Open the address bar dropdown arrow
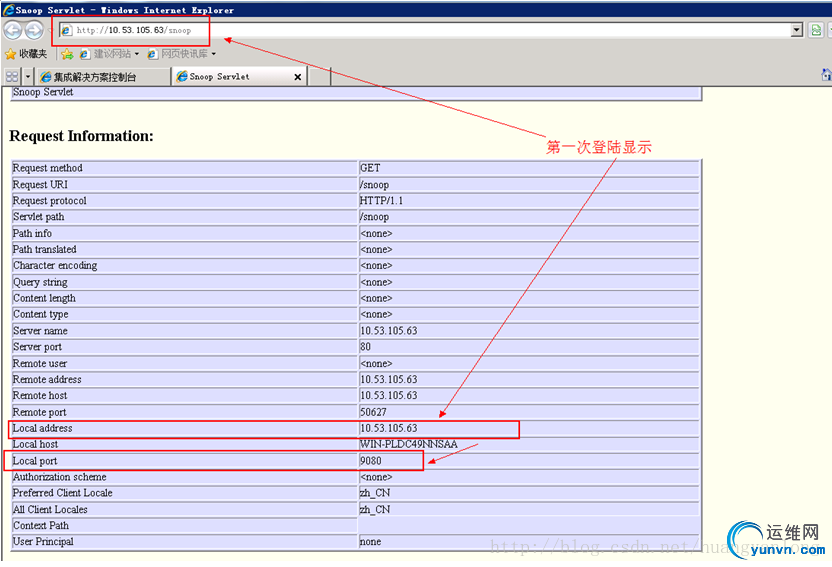This screenshot has width=832, height=567. click(x=796, y=30)
